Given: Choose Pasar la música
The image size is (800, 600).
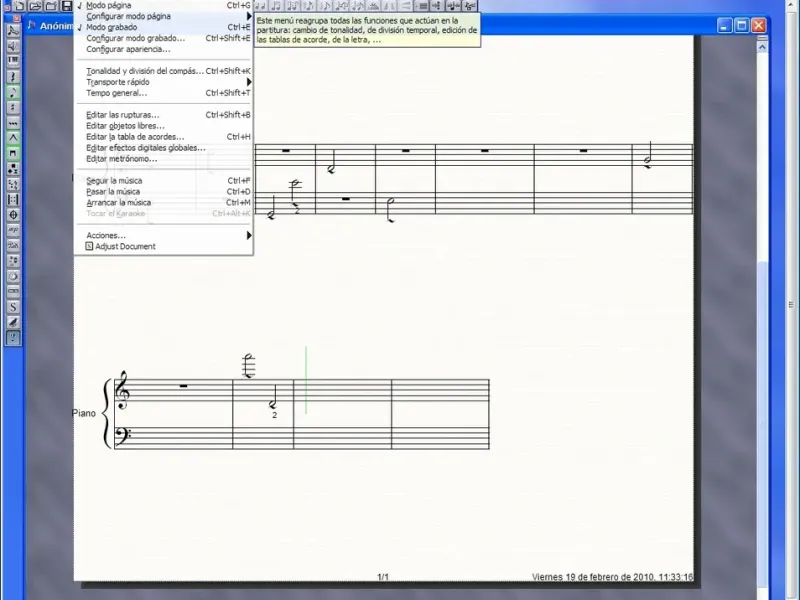Looking at the screenshot, I should 163,192.
